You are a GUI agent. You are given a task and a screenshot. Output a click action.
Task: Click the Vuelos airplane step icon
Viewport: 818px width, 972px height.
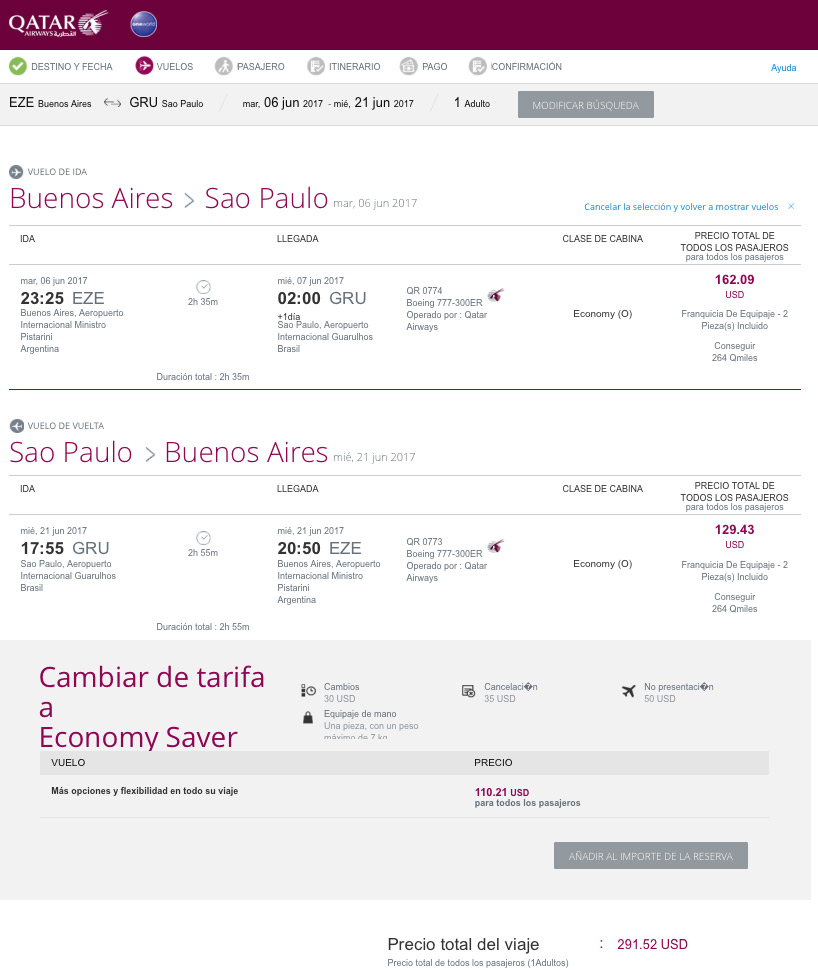[x=144, y=66]
